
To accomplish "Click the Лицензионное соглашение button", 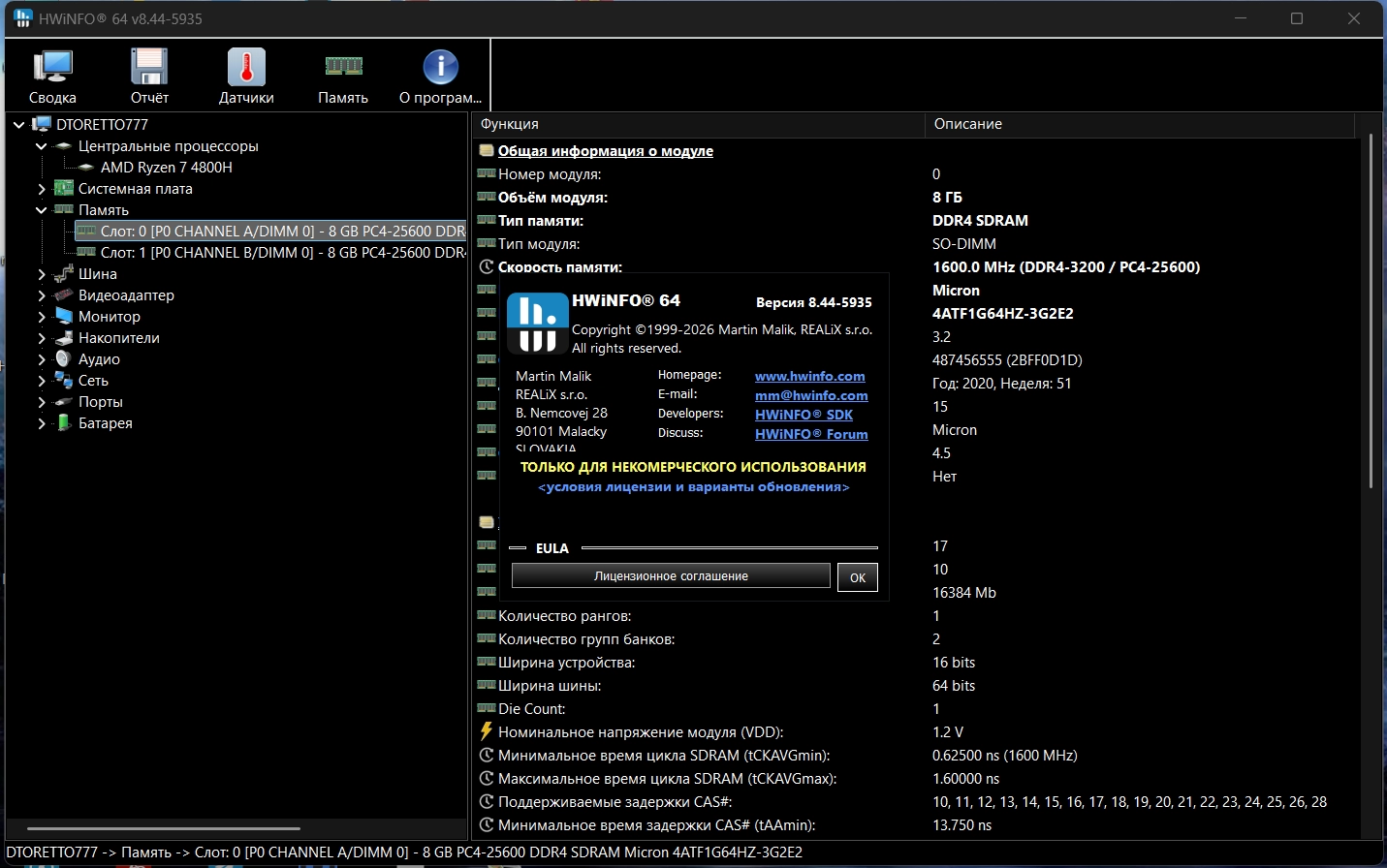I will [671, 576].
